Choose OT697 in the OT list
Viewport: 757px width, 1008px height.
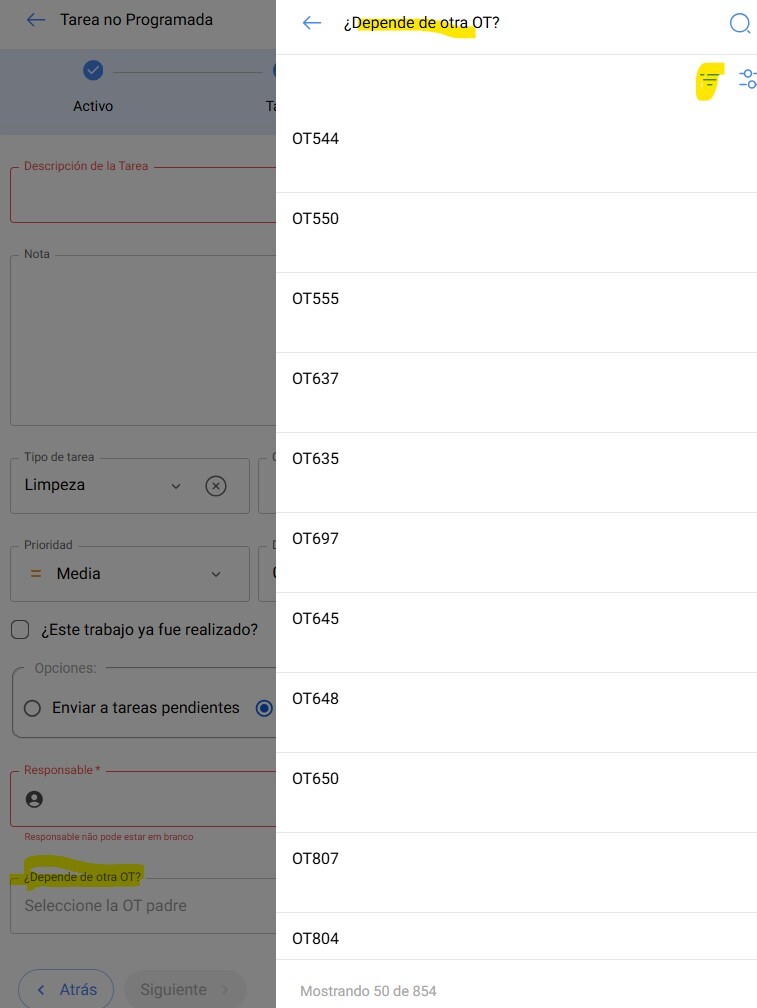click(x=316, y=539)
